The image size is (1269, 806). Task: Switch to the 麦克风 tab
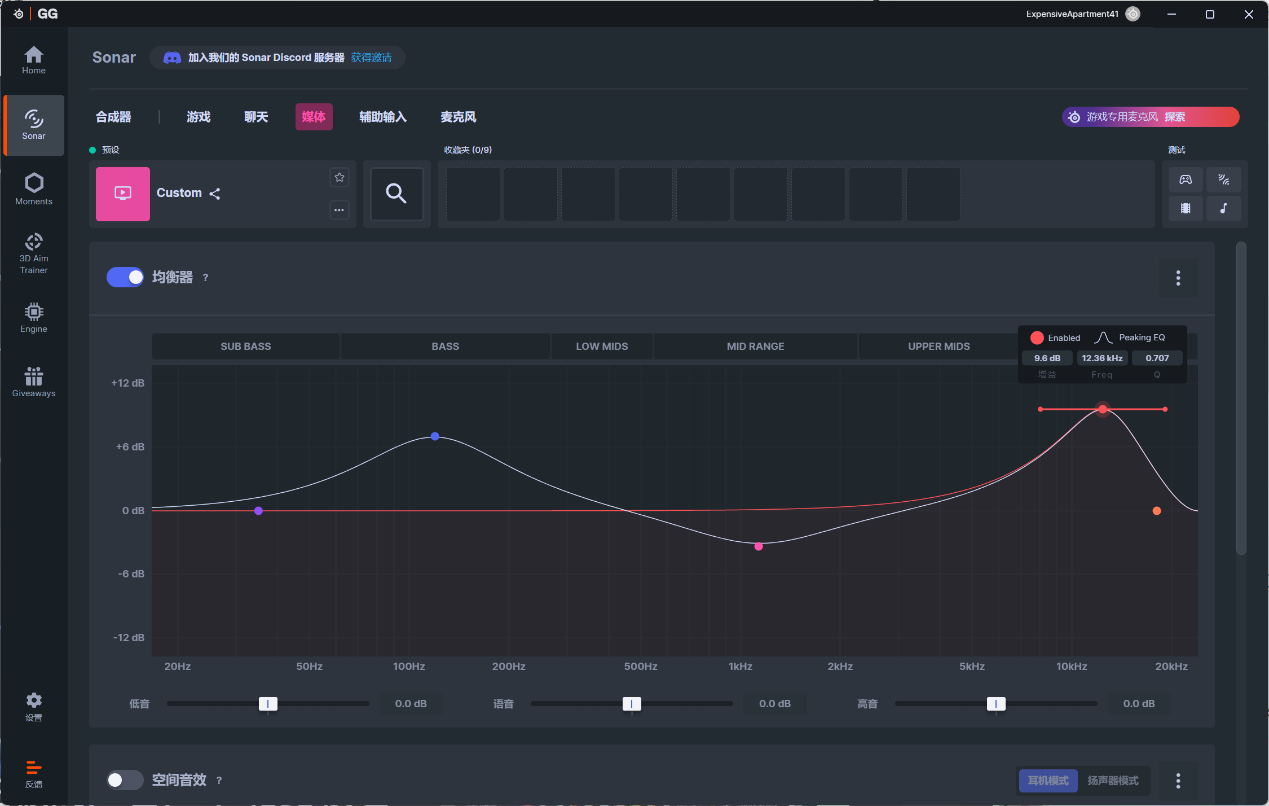[458, 117]
